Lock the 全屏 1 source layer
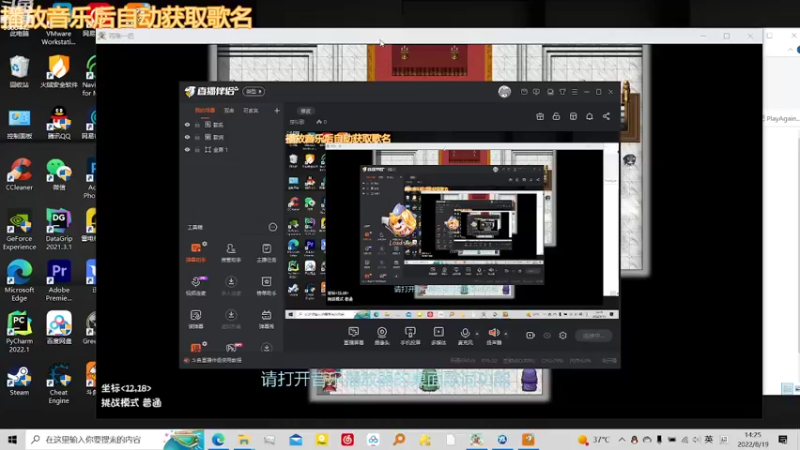The height and width of the screenshot is (450, 800). coord(197,149)
